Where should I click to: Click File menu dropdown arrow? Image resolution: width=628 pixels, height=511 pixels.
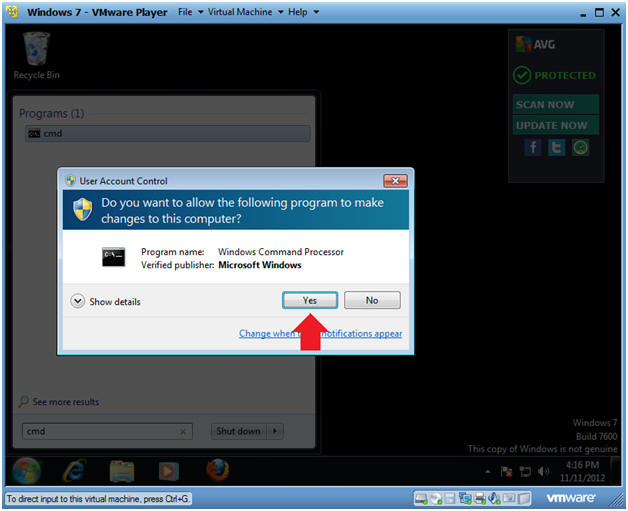coord(201,12)
